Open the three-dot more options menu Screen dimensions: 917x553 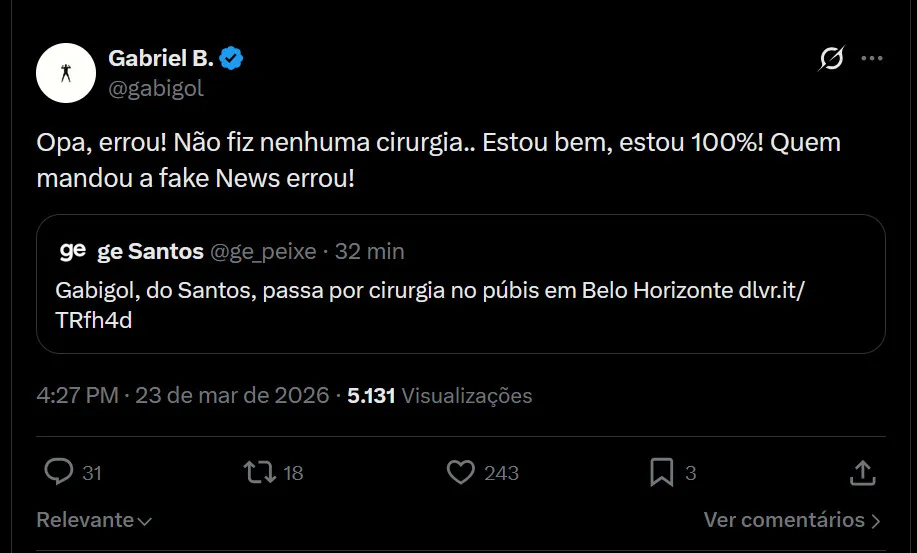(x=872, y=60)
